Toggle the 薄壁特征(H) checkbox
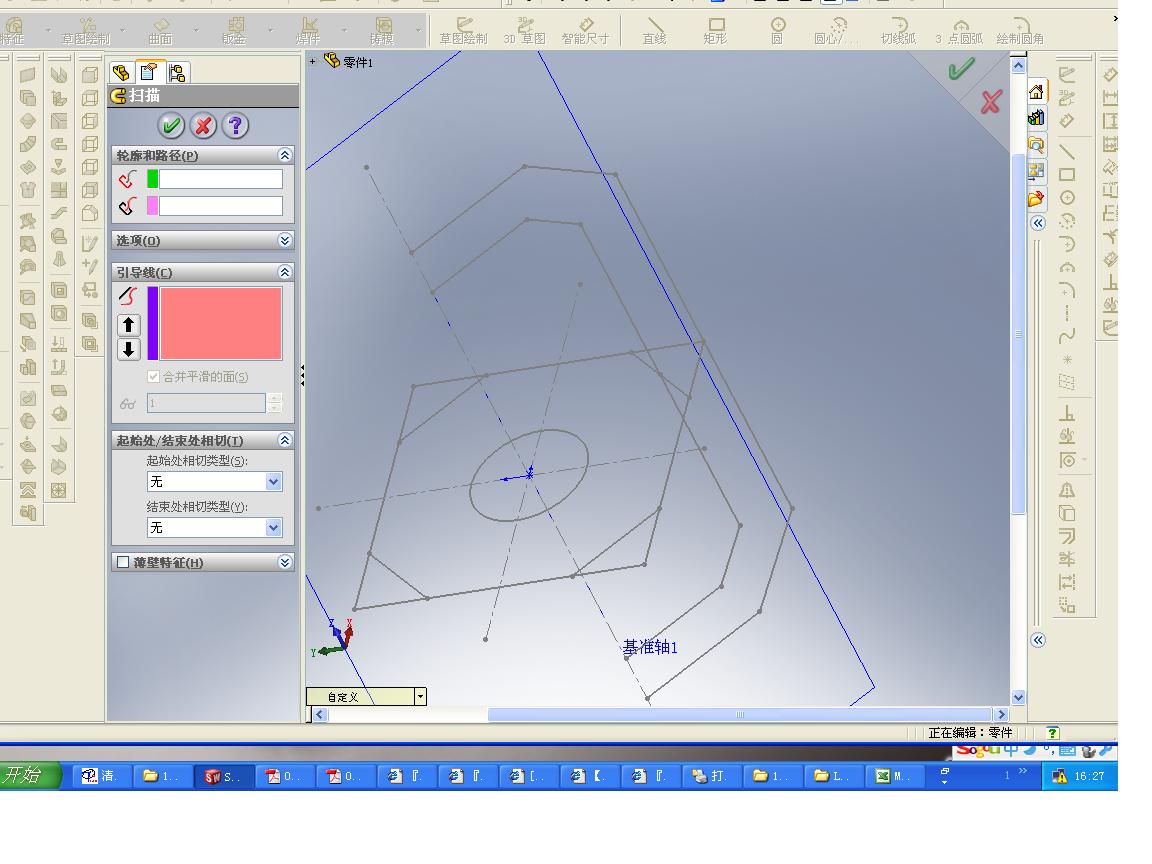 pyautogui.click(x=123, y=562)
